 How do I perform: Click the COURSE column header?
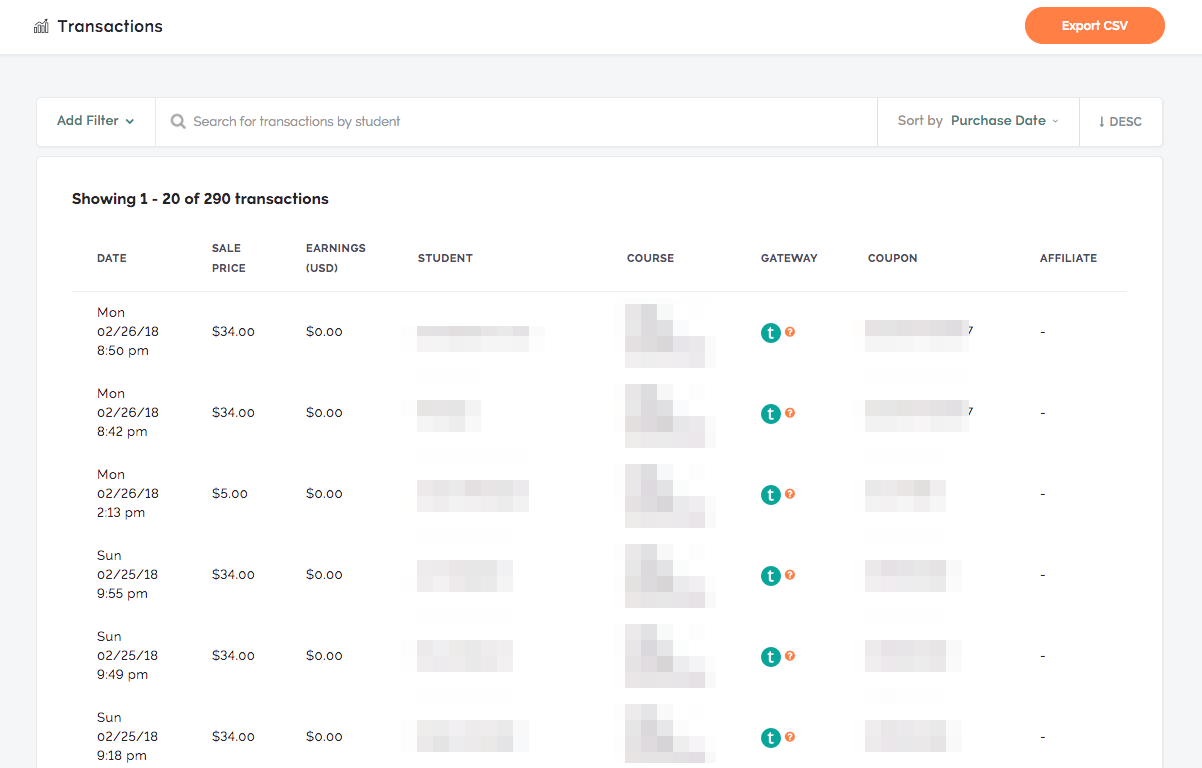click(x=650, y=258)
